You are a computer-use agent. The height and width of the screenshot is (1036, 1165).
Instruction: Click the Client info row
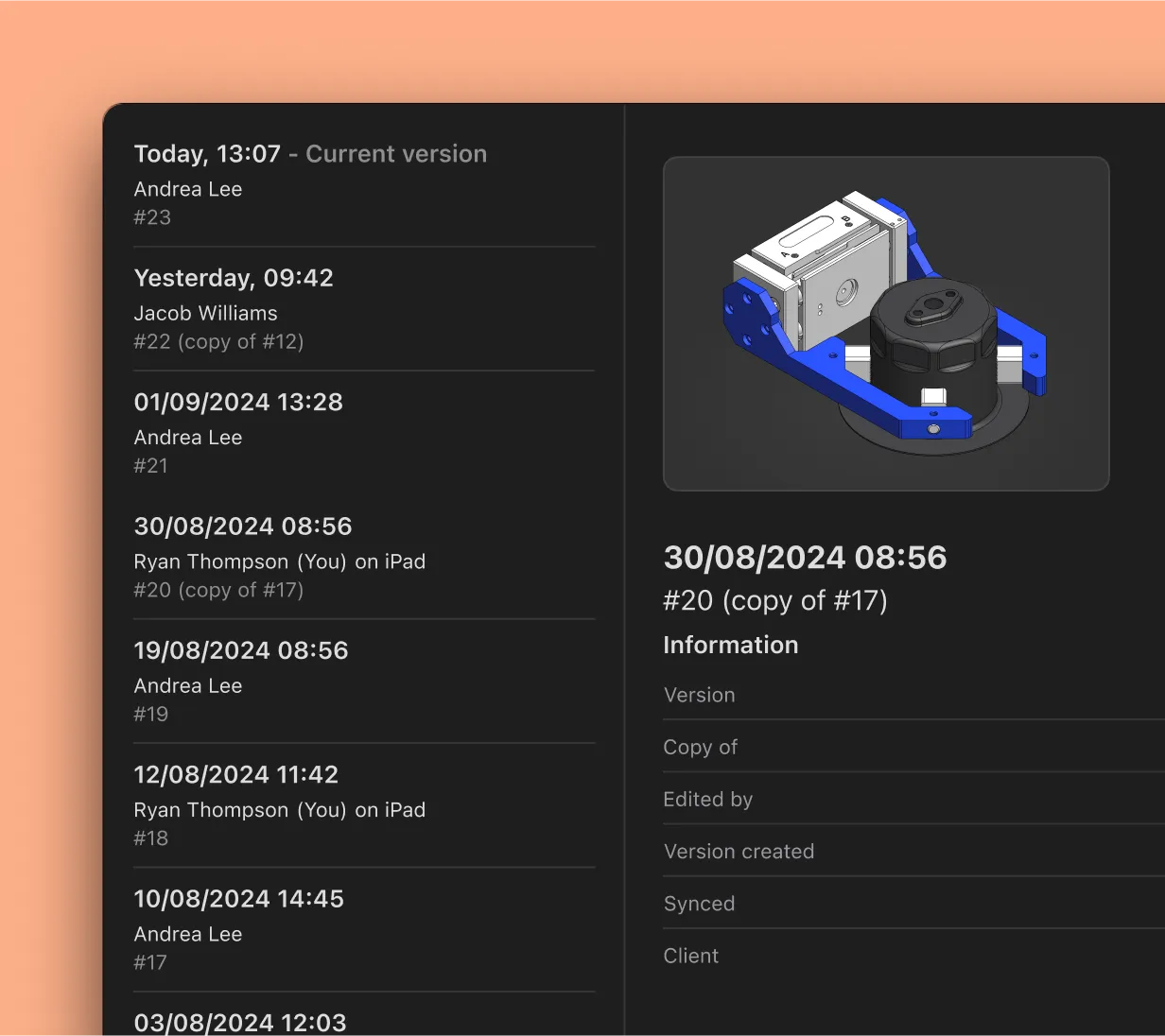[x=913, y=956]
